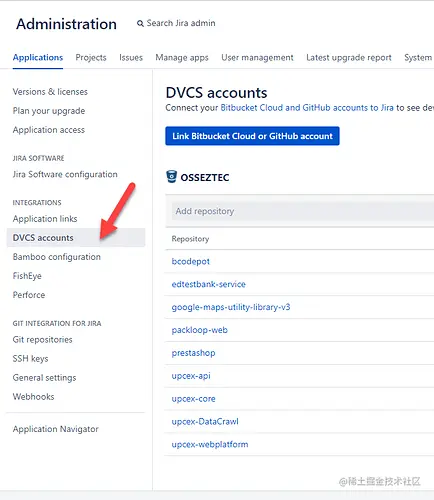Switch to the System tab
434x500 pixels.
point(418,57)
